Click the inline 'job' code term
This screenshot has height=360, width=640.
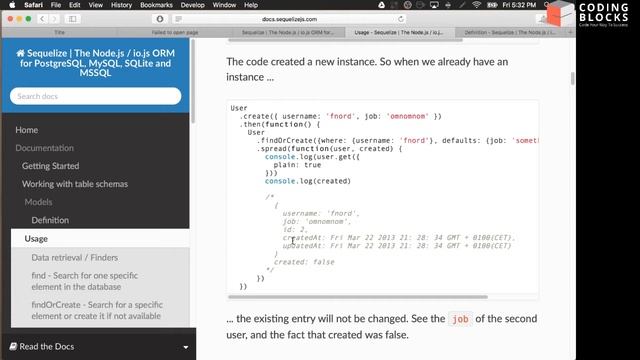[460, 319]
